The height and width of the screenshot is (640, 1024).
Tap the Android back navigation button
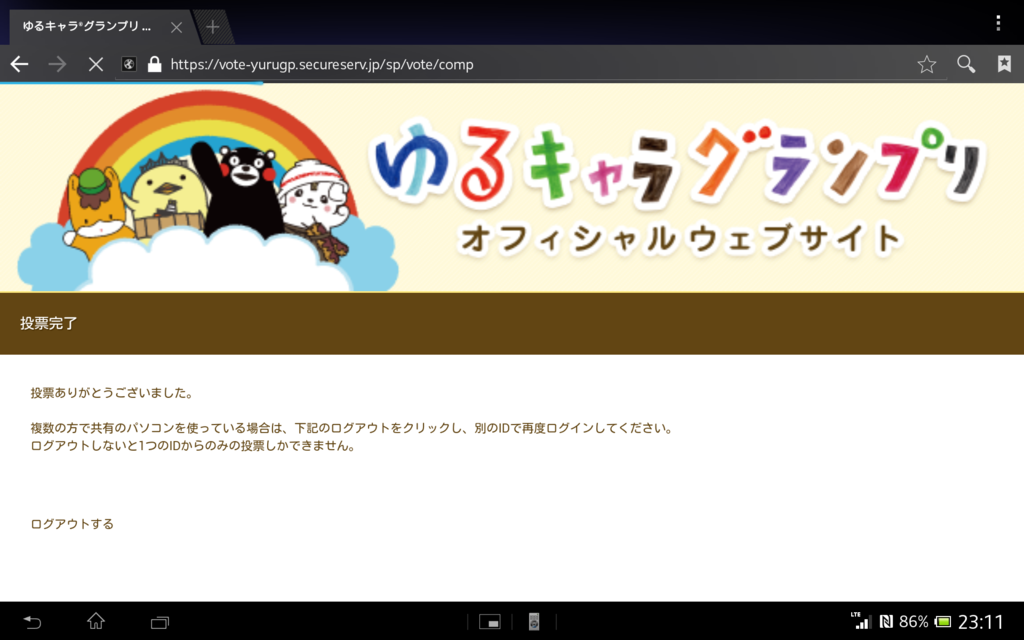tap(32, 622)
